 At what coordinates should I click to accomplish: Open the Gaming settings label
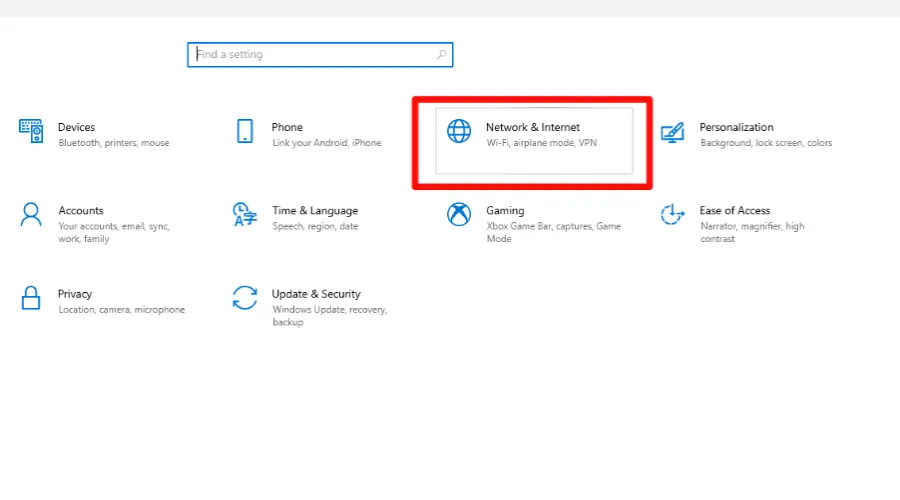tap(505, 211)
